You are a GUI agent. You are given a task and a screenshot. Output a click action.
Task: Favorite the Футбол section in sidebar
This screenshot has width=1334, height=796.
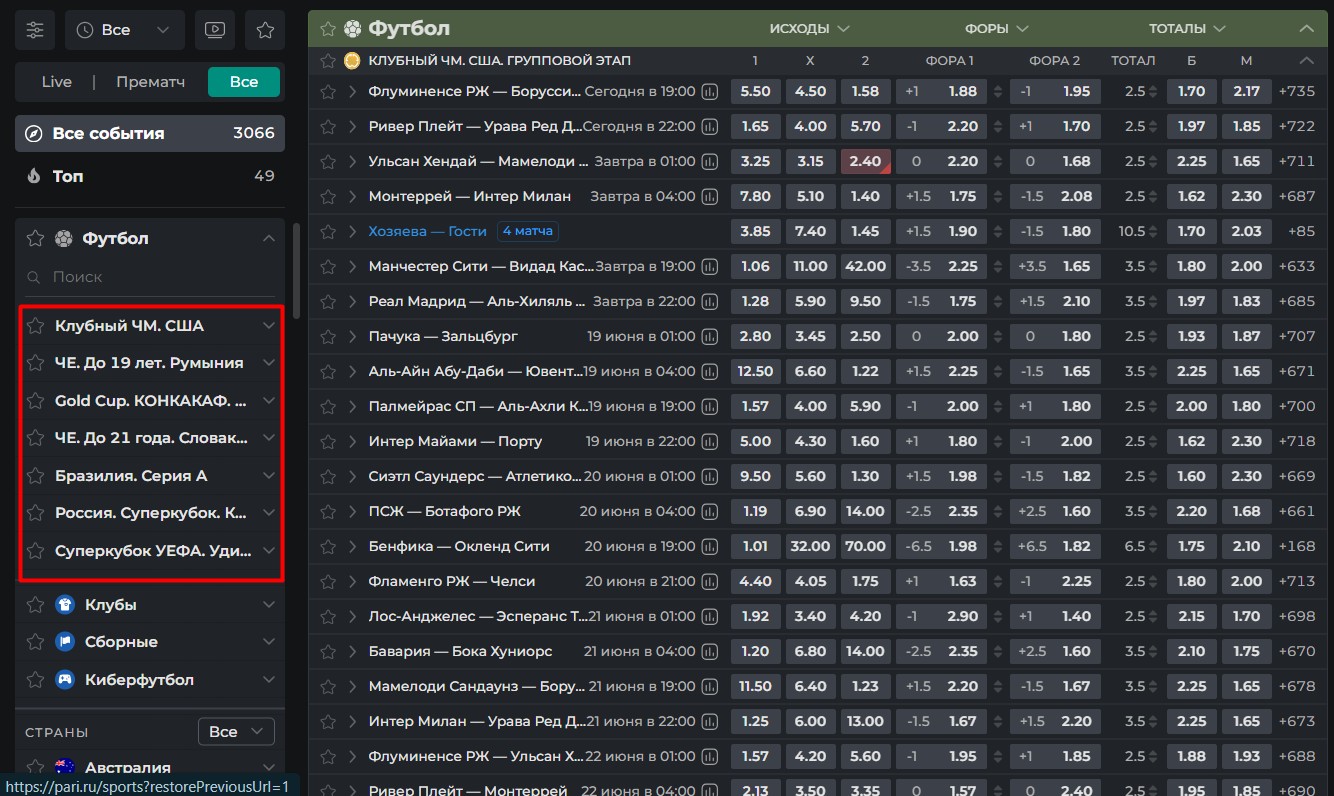pos(35,238)
